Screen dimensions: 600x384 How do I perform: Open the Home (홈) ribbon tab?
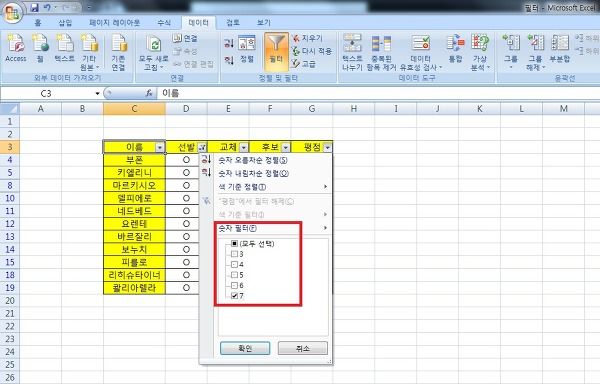tap(38, 23)
